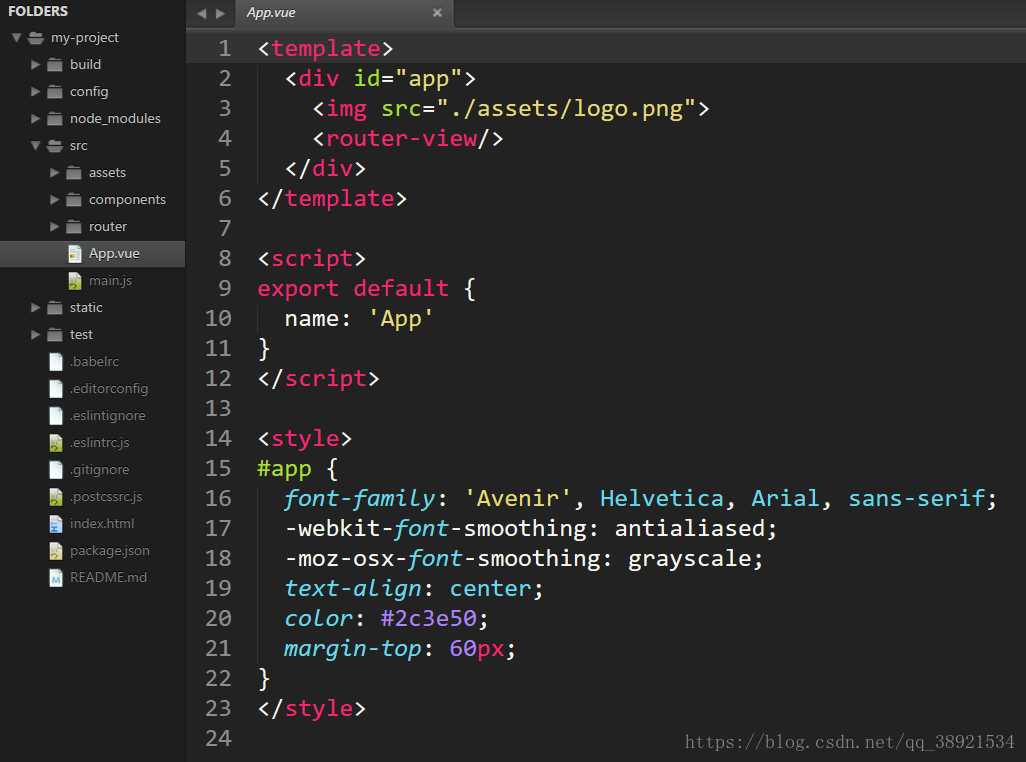Click line number 15 in the gutter
Screen dimensions: 1026x762
tap(218, 468)
